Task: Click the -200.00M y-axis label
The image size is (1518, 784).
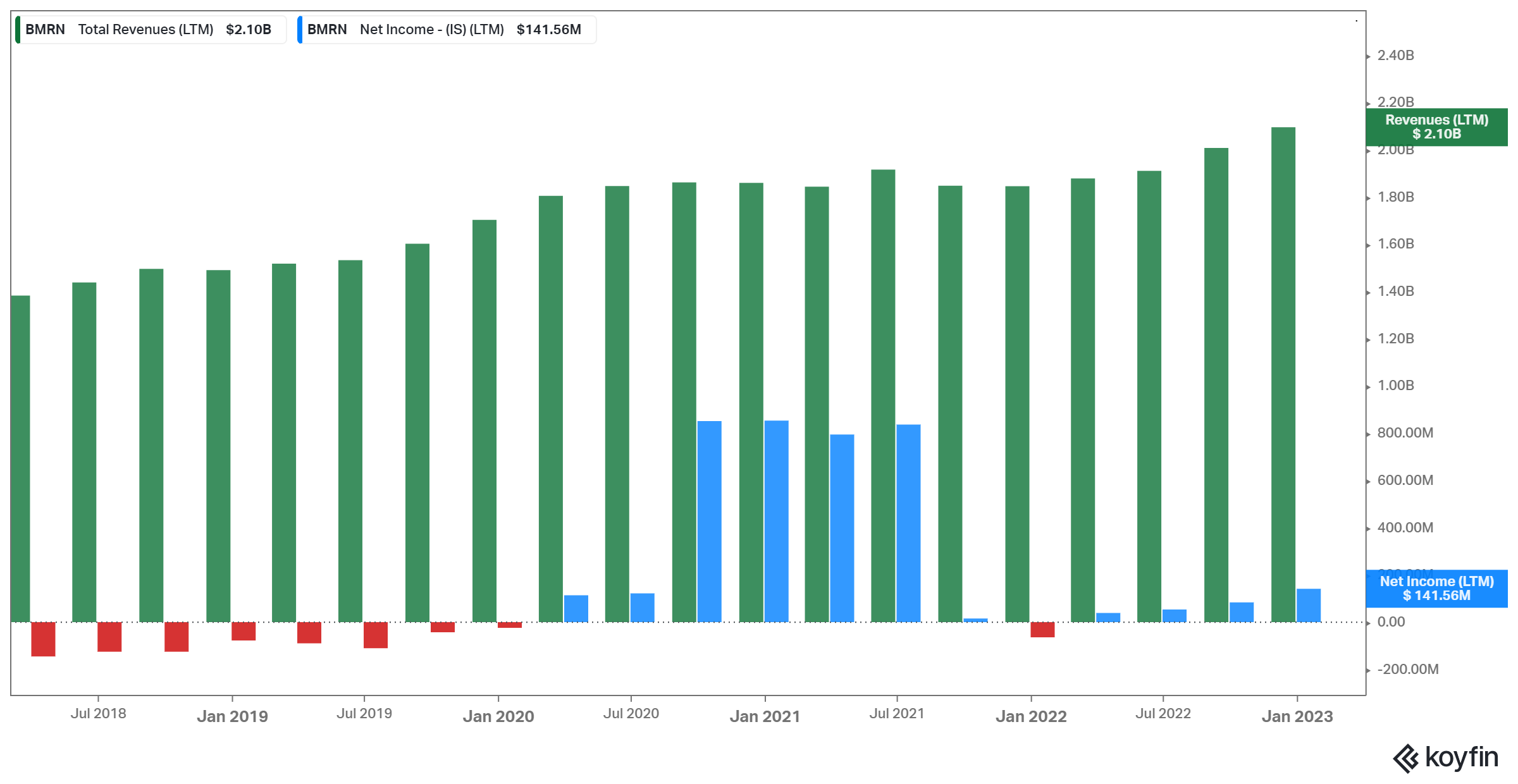Action: point(1407,670)
